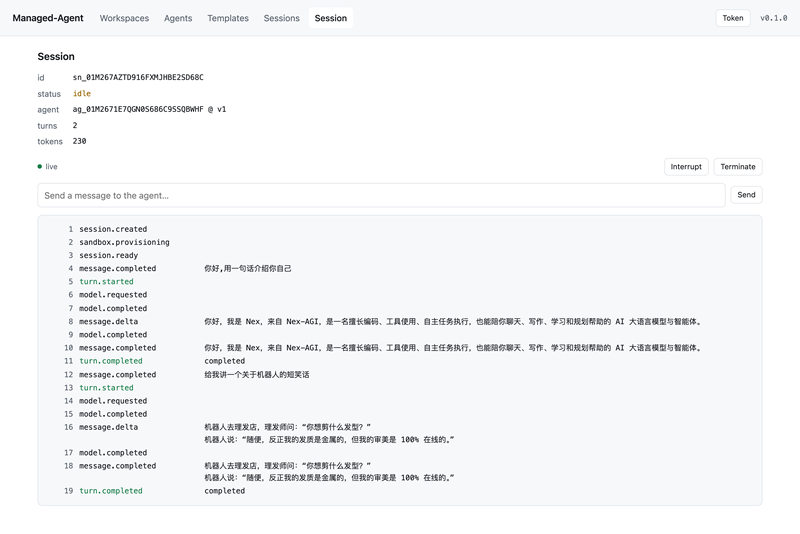Viewport: 800px width, 534px height.
Task: Focus the agent message input field
Action: pos(381,195)
